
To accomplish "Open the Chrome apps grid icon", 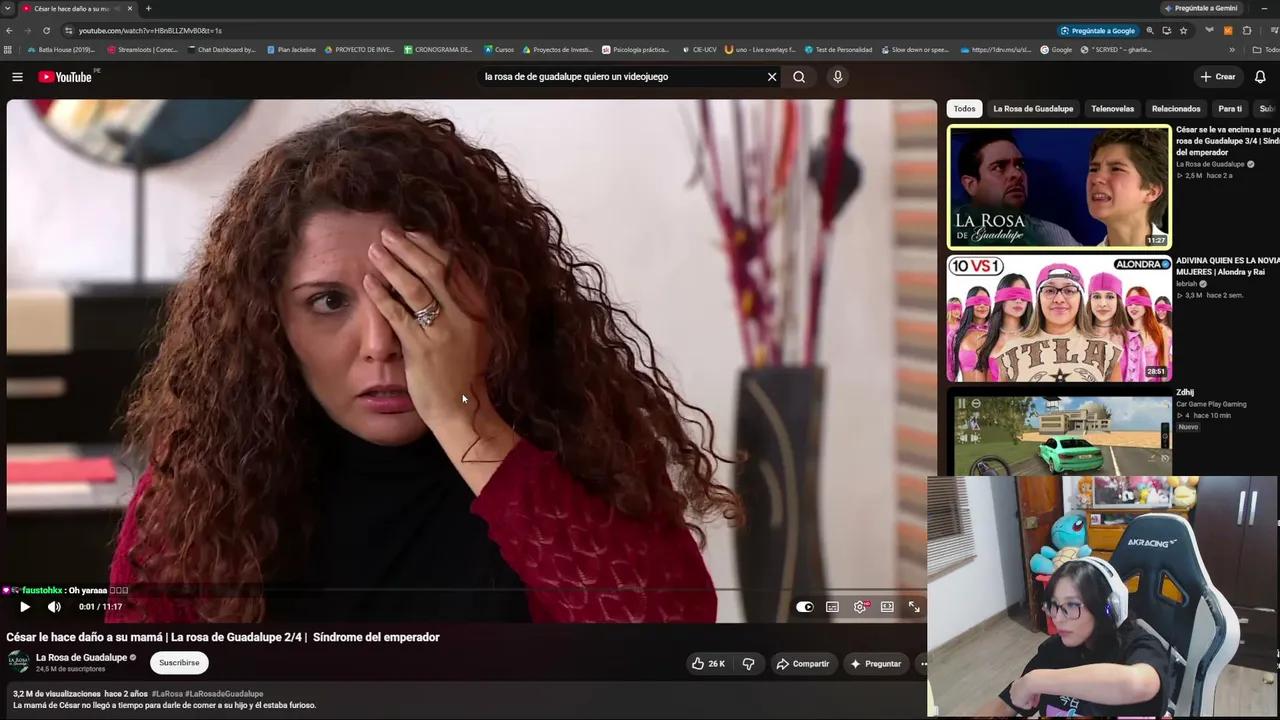I will pos(8,50).
